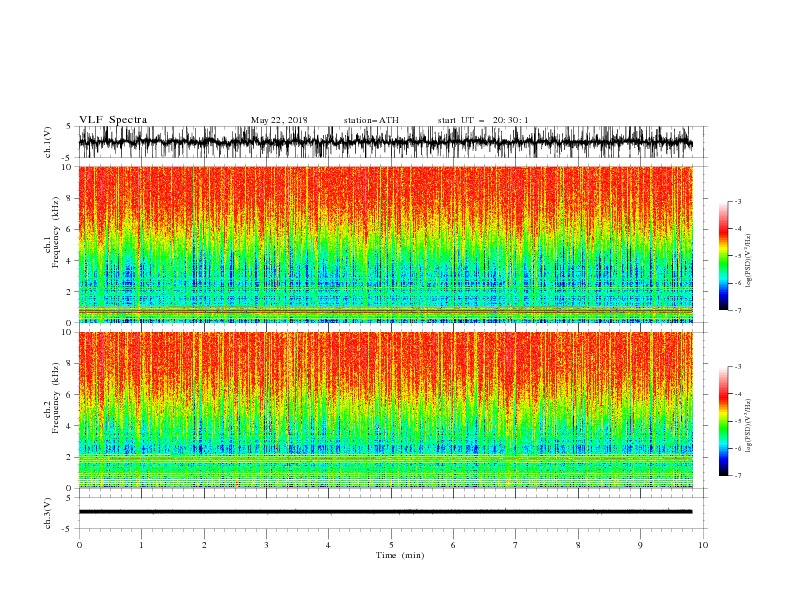Click the ch.2 colorbar "-7" tick value
The width and height of the screenshot is (792, 612).
click(x=737, y=476)
